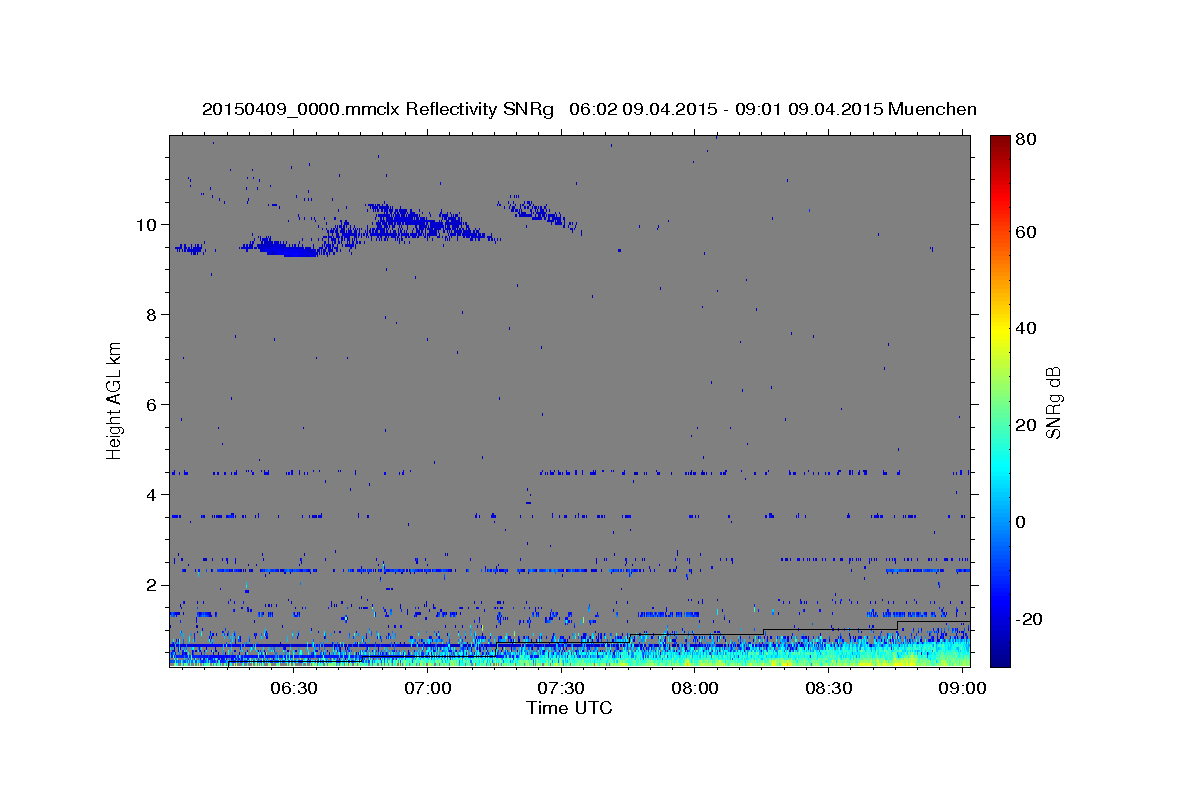Select the 07:00 time tick label
This screenshot has height=800, width=1200.
[x=430, y=689]
